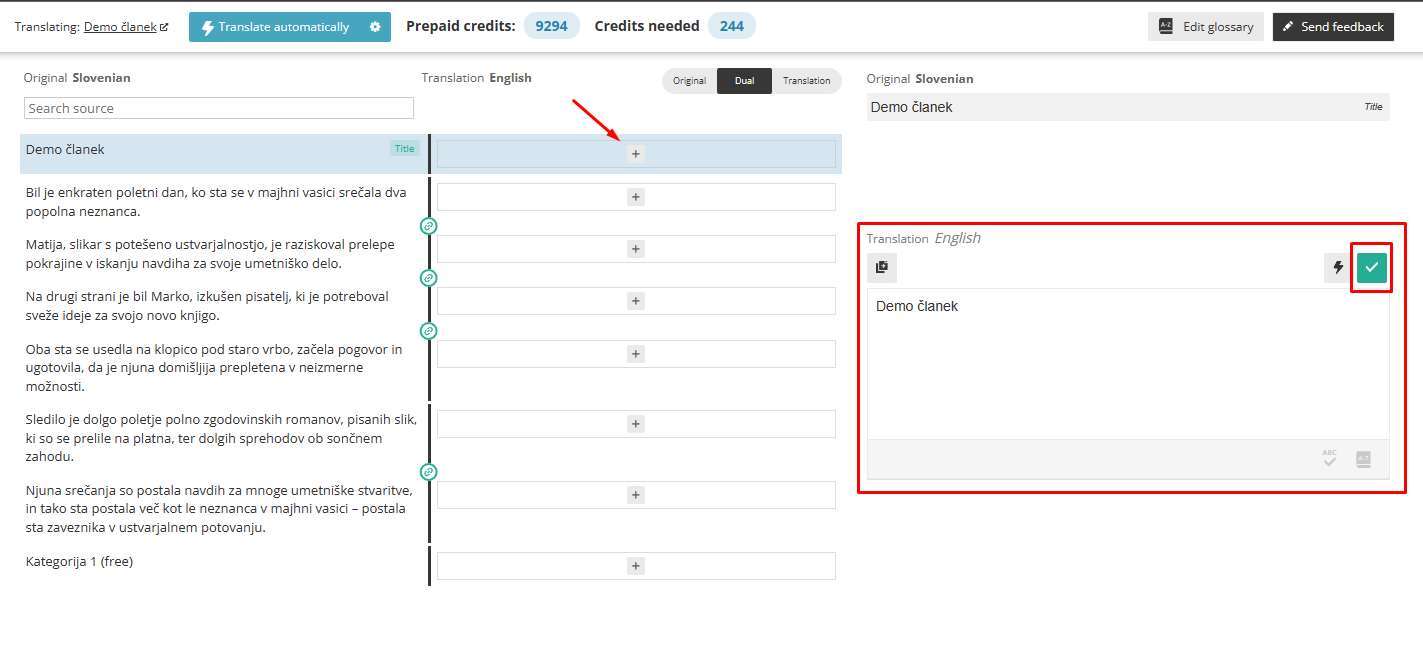This screenshot has height=649, width=1423.
Task: Open the Edit glossary button
Action: pyautogui.click(x=1206, y=27)
